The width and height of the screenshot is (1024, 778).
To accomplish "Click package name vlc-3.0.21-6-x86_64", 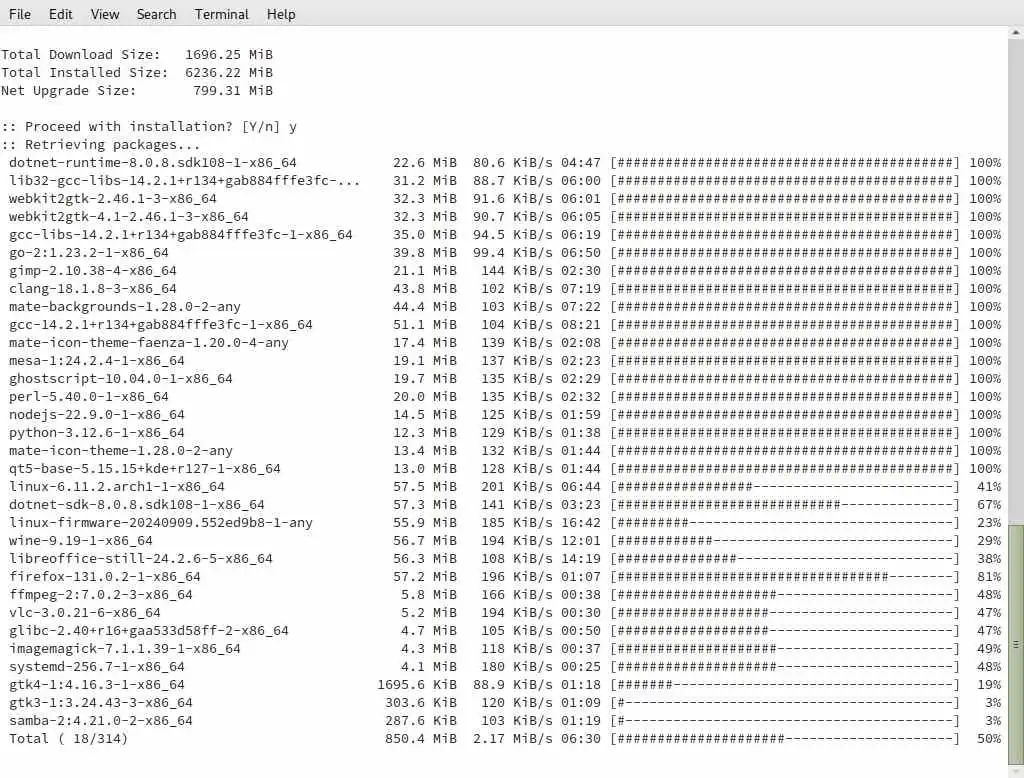I will click(84, 613).
